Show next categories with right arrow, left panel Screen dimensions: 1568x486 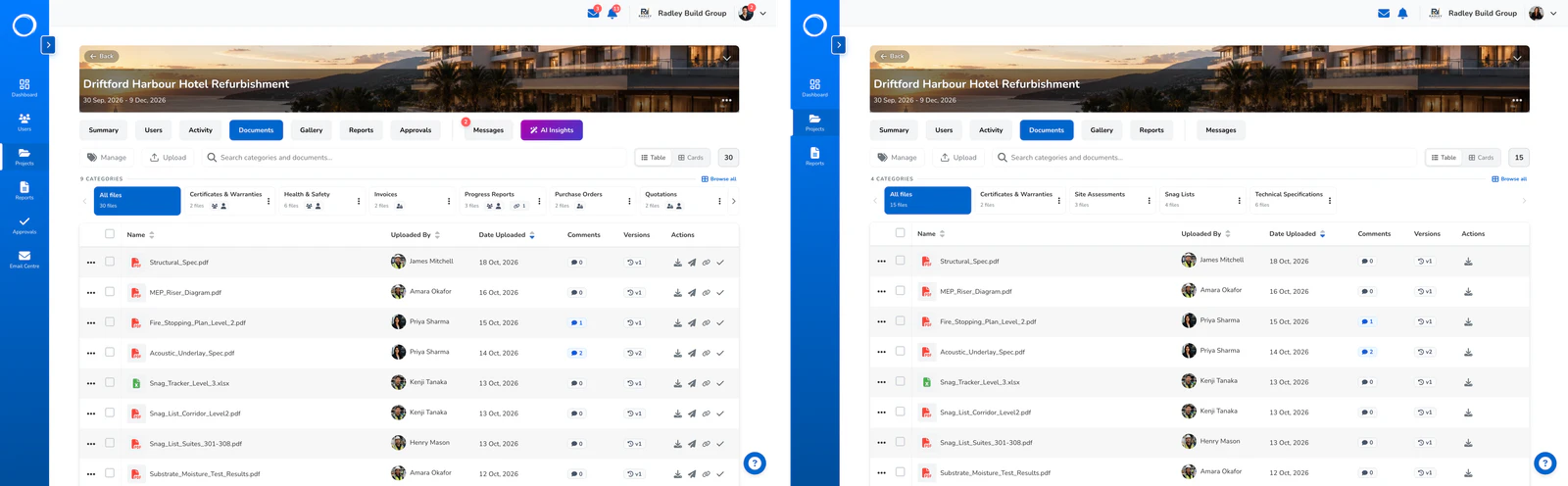[734, 201]
